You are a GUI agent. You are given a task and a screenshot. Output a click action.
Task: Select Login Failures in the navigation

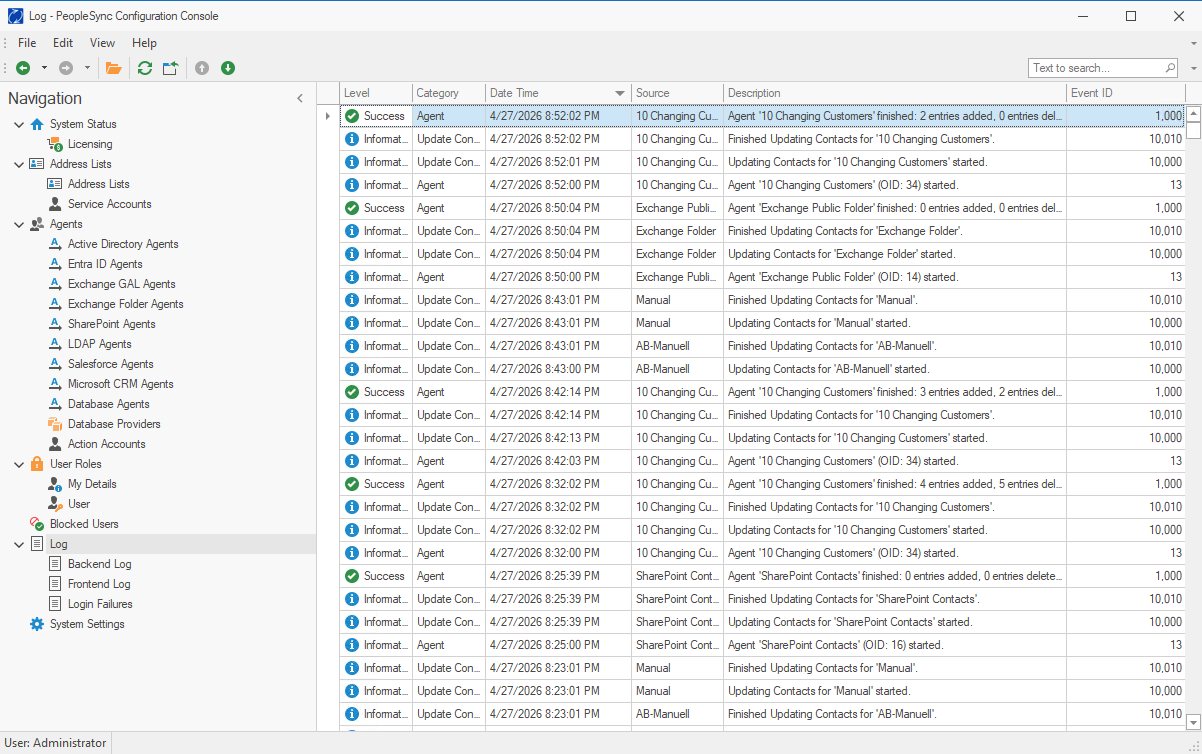tap(100, 604)
